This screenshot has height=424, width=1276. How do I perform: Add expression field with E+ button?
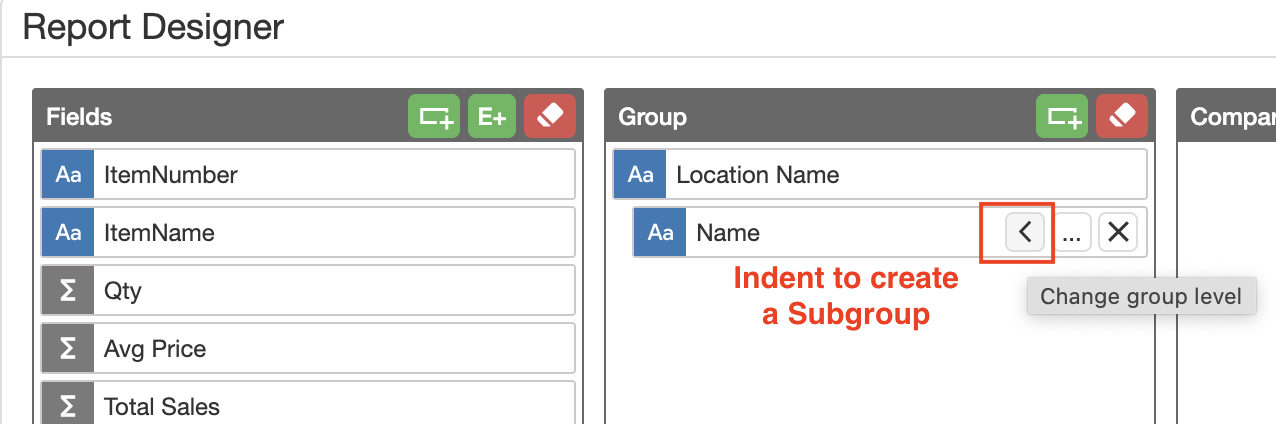491,116
